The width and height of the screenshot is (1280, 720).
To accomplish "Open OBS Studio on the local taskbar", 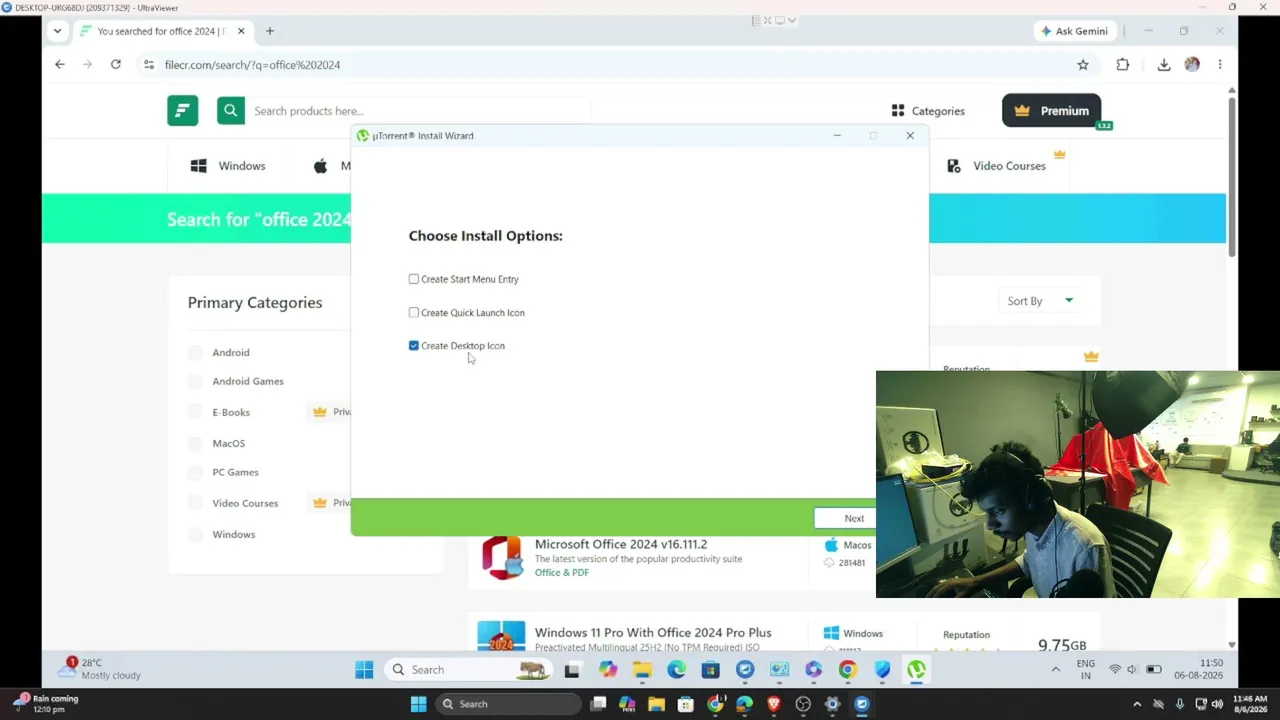I will coord(803,704).
